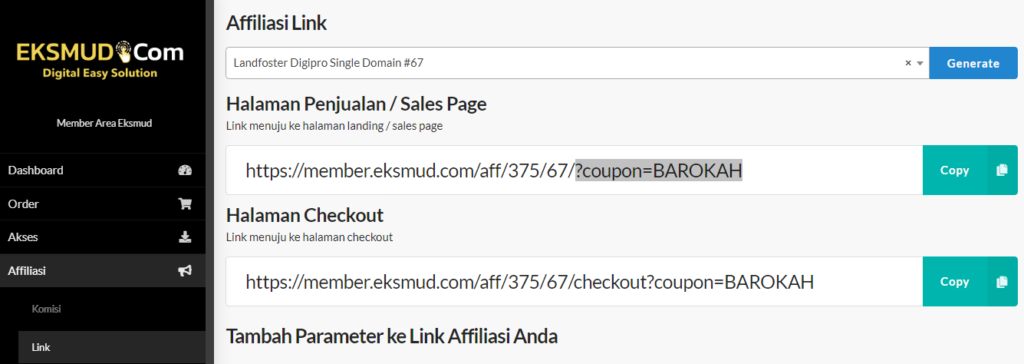Open the Landfoster Digipro Single Domain selector

coord(577,63)
